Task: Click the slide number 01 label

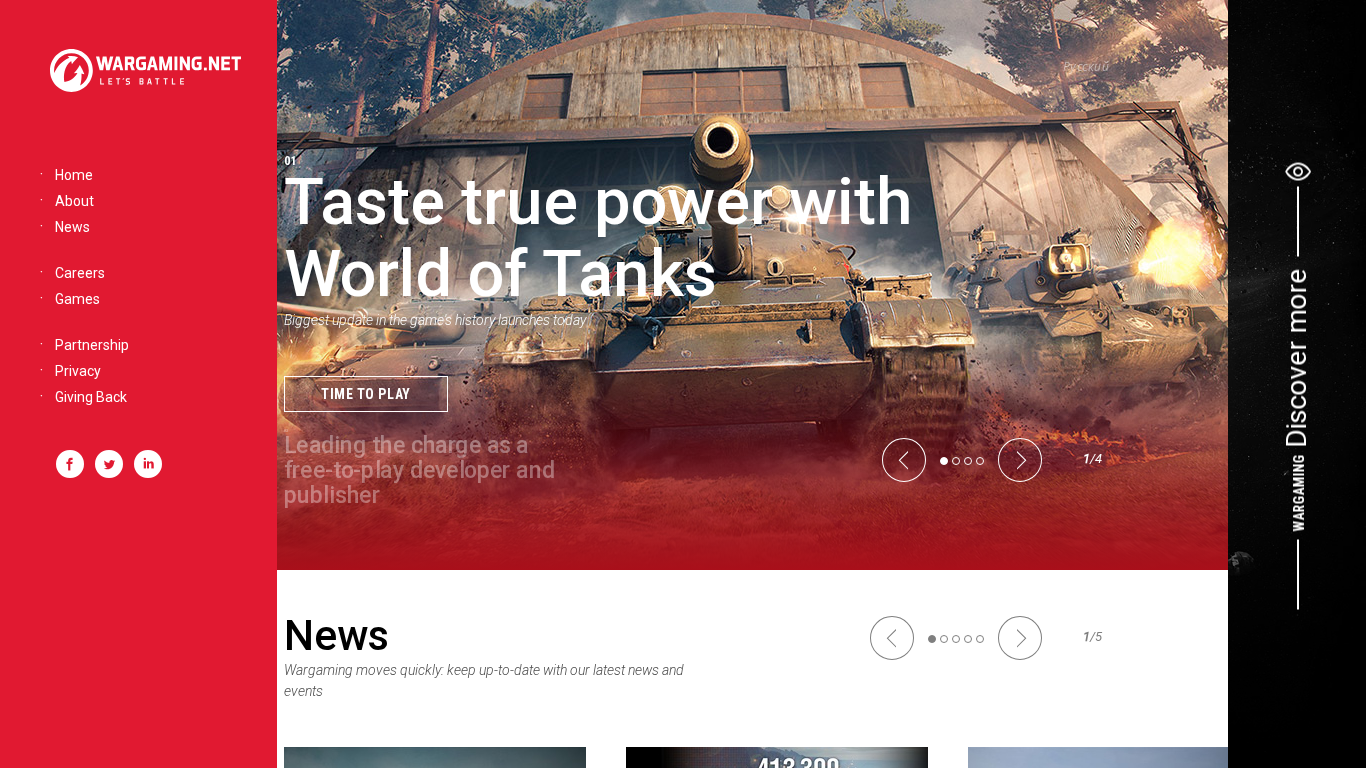Action: pyautogui.click(x=290, y=161)
